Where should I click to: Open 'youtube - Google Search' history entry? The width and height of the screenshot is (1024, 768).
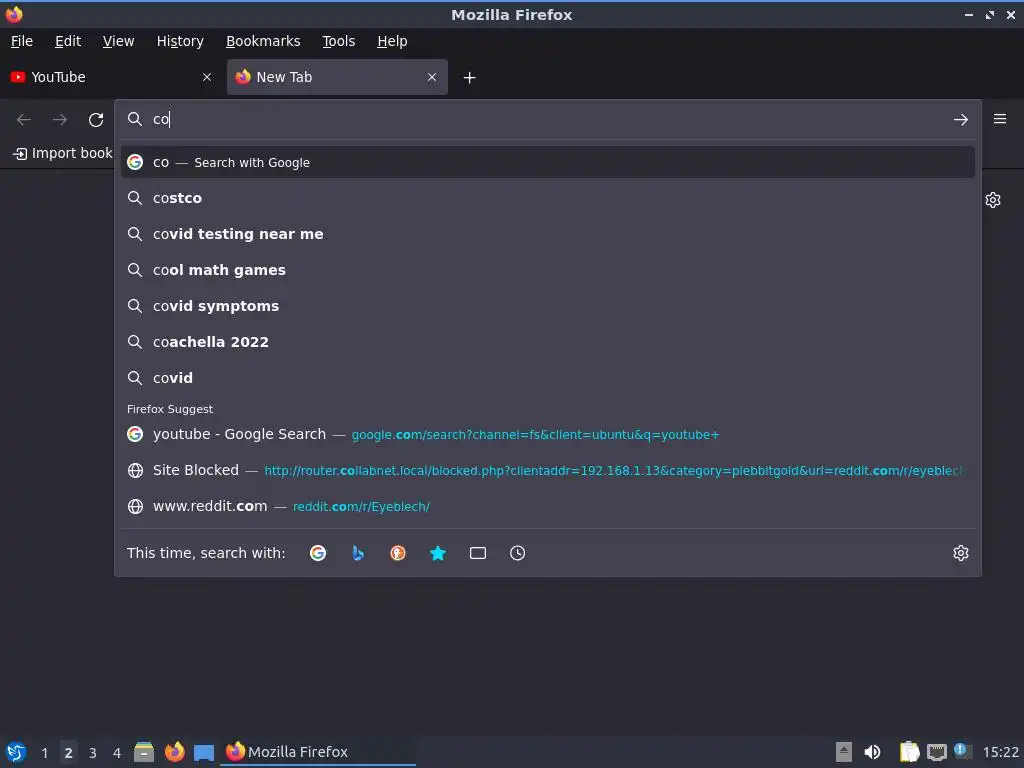point(547,434)
